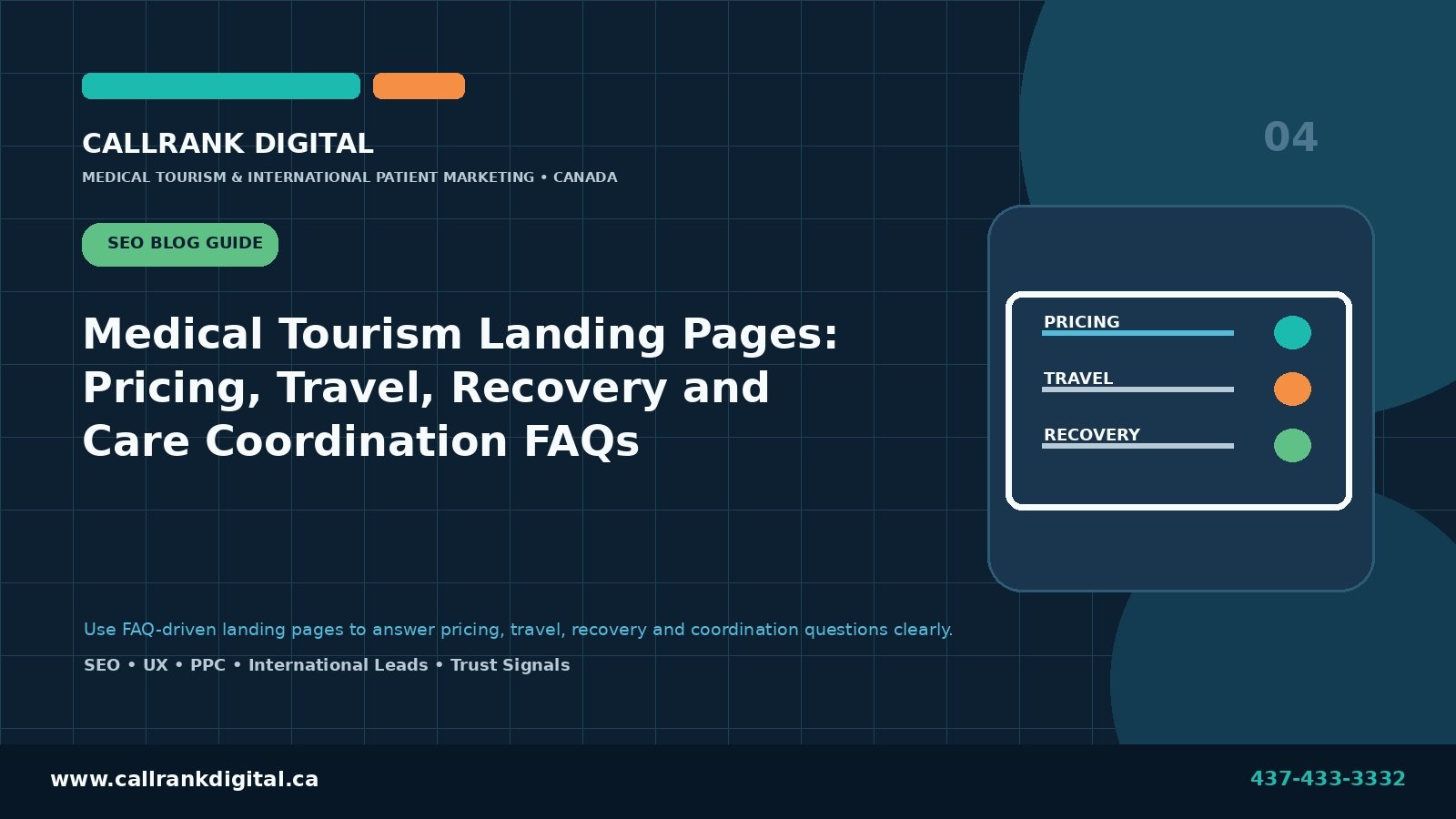Screen dimensions: 1456x819
Task: Click the SEO UX PPC keywords line
Action: [x=327, y=665]
